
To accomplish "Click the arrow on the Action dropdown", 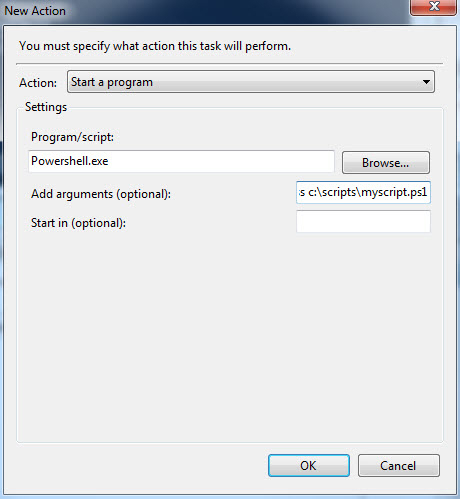I will click(426, 82).
